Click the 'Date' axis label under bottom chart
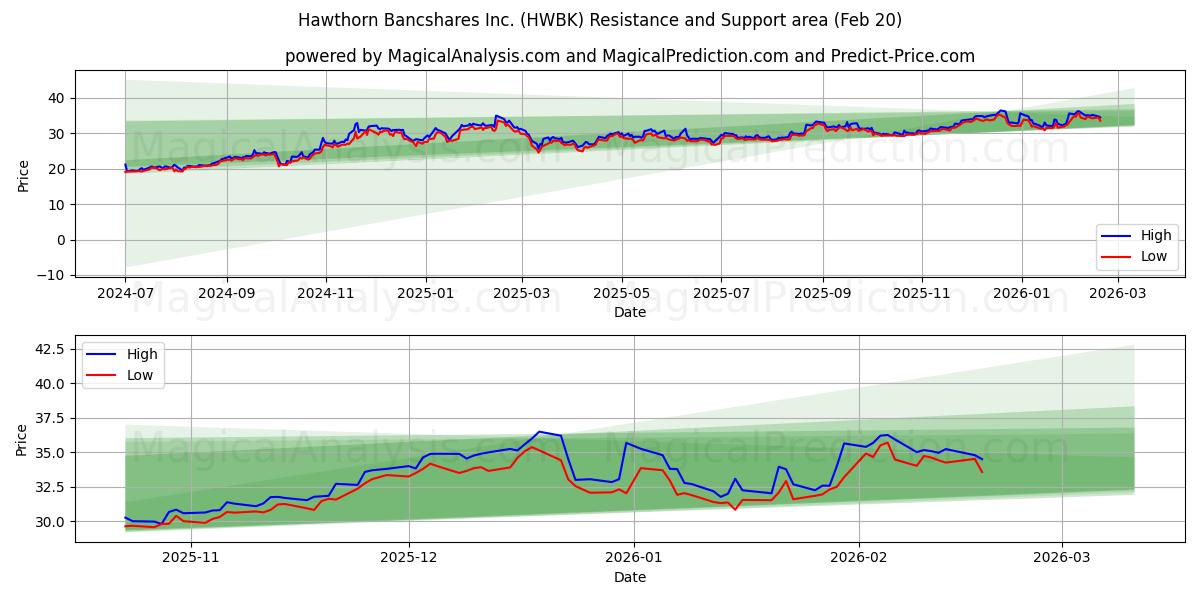The height and width of the screenshot is (600, 1200). pyautogui.click(x=630, y=577)
